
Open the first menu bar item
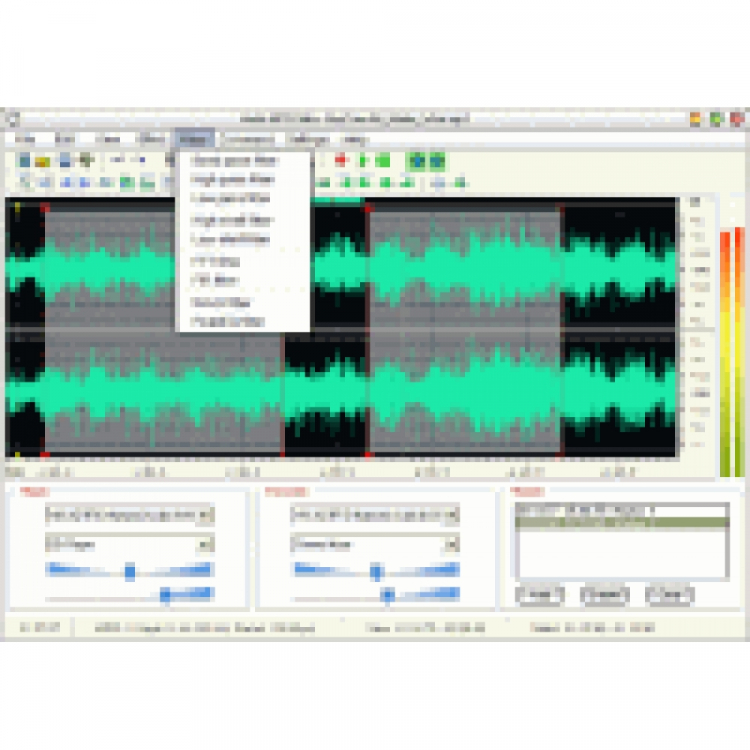point(25,140)
